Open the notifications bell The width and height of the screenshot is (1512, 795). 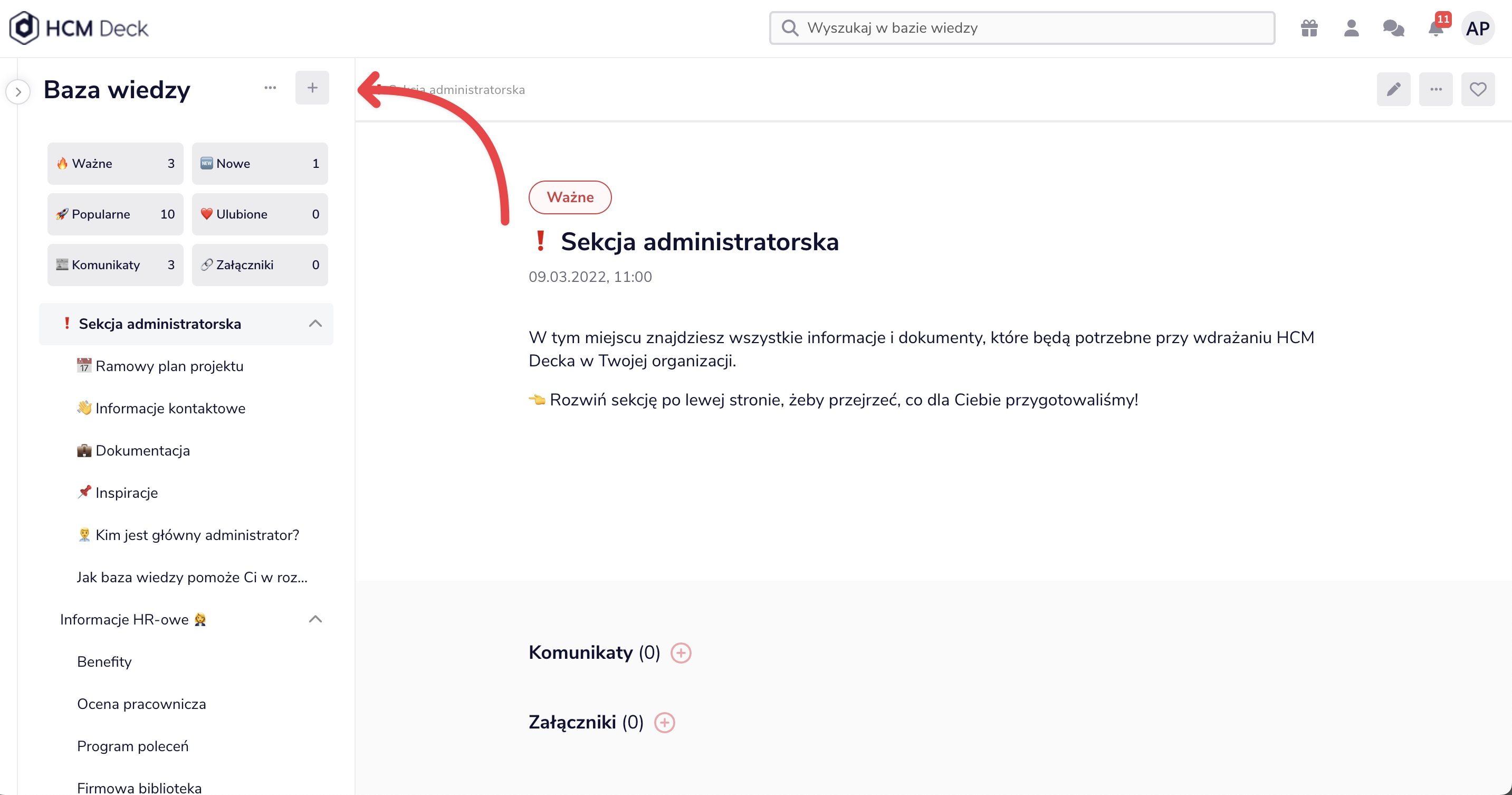click(1436, 28)
